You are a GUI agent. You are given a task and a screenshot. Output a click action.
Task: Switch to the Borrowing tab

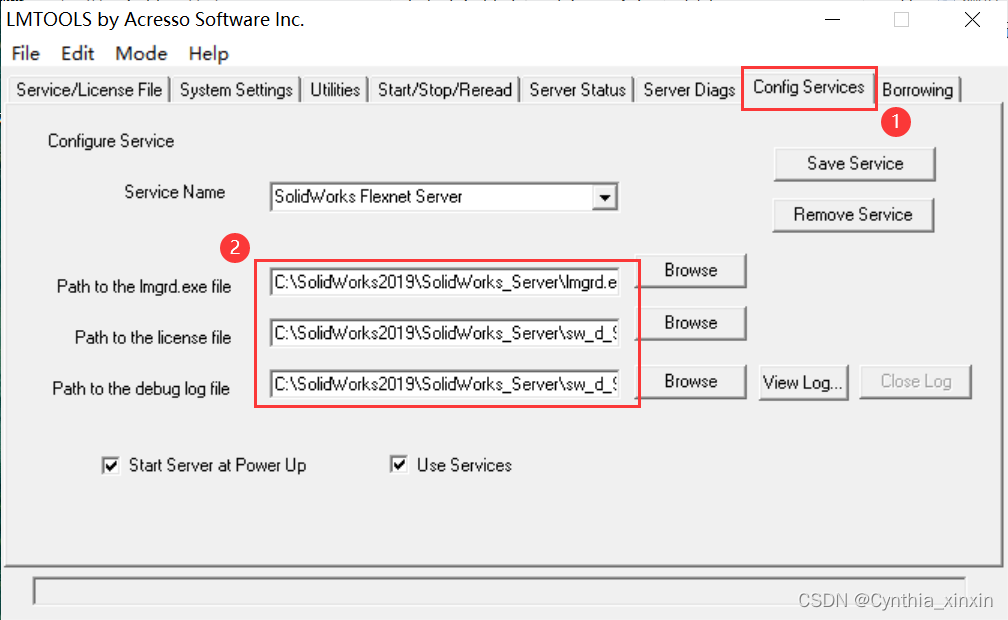[x=917, y=89]
